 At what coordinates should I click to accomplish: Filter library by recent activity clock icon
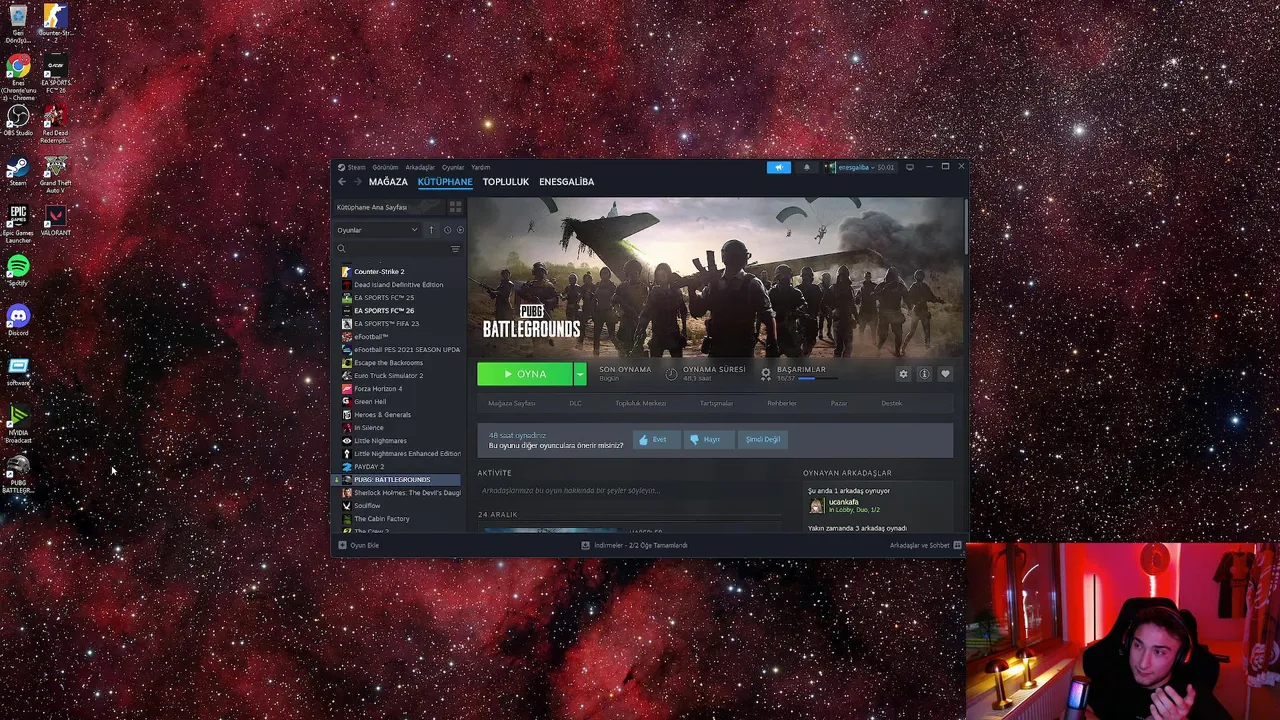(447, 230)
